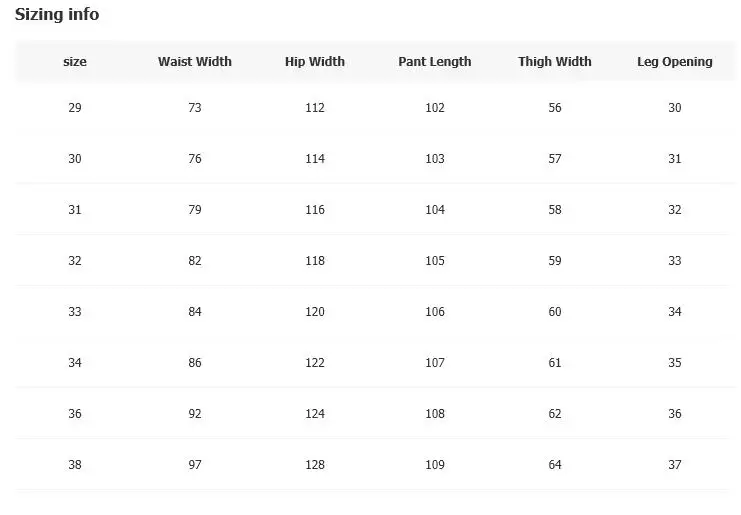Click size 34 in the size column
Image resolution: width=741 pixels, height=515 pixels.
pyautogui.click(x=75, y=363)
